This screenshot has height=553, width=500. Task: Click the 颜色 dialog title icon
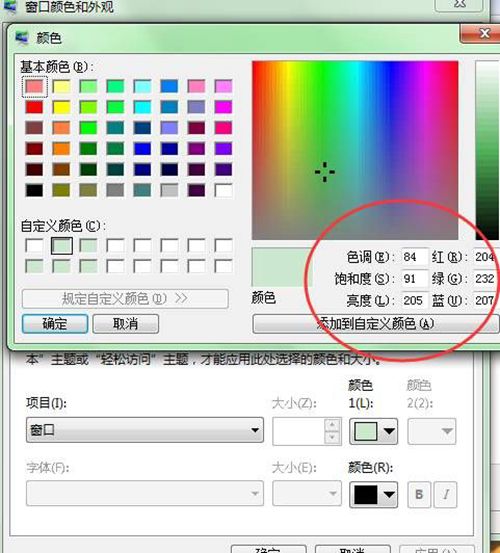22,37
